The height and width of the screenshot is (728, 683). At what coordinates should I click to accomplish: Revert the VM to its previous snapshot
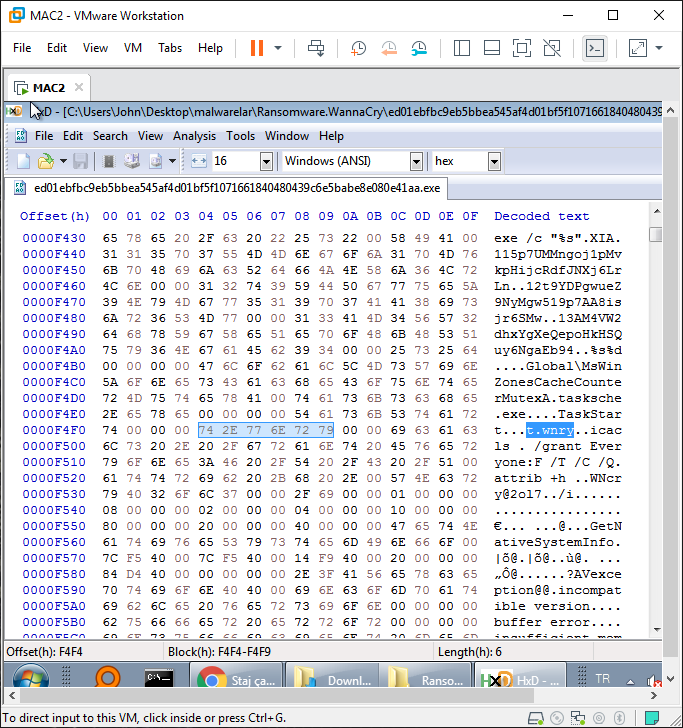389,48
